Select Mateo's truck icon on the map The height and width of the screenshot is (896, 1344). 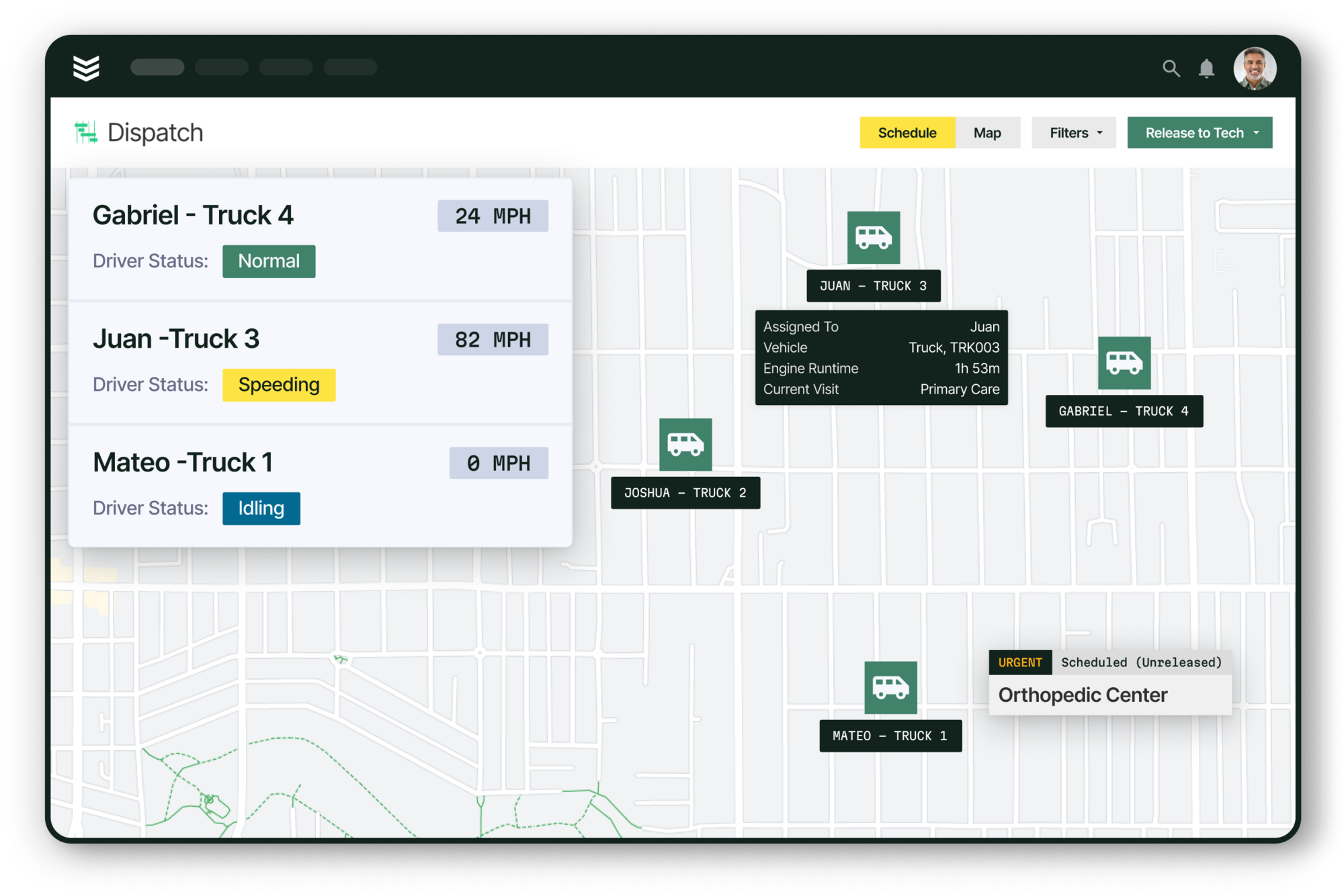tap(890, 687)
